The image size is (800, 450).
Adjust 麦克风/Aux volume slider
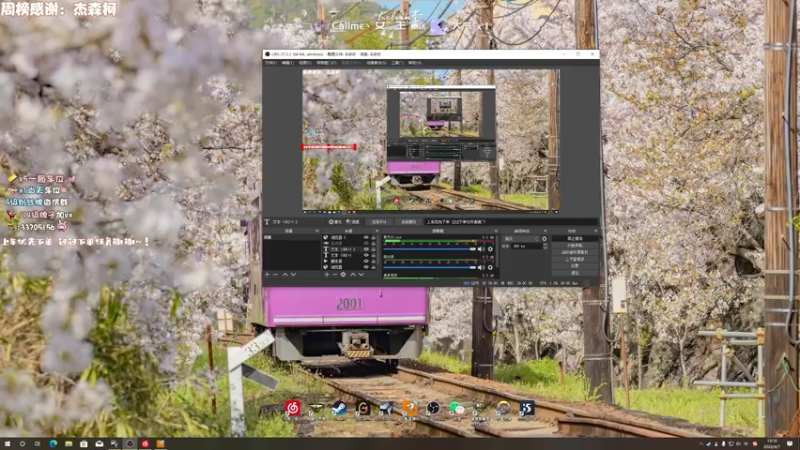[x=430, y=249]
